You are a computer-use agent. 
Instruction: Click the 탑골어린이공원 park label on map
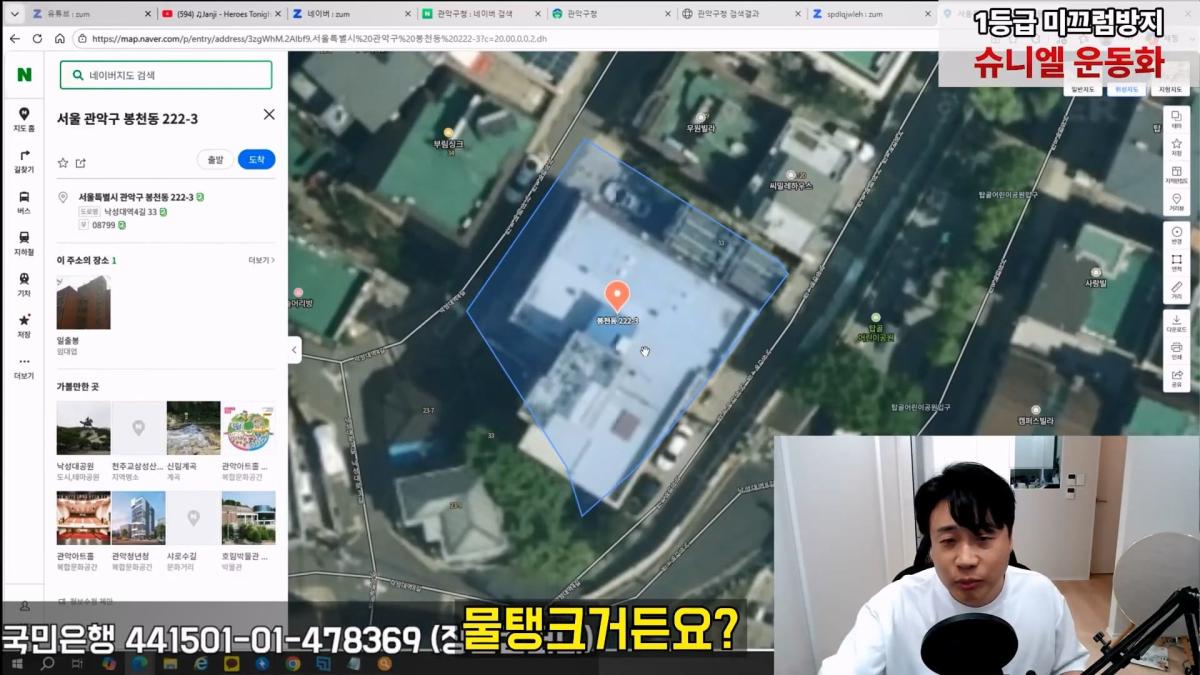tap(875, 332)
